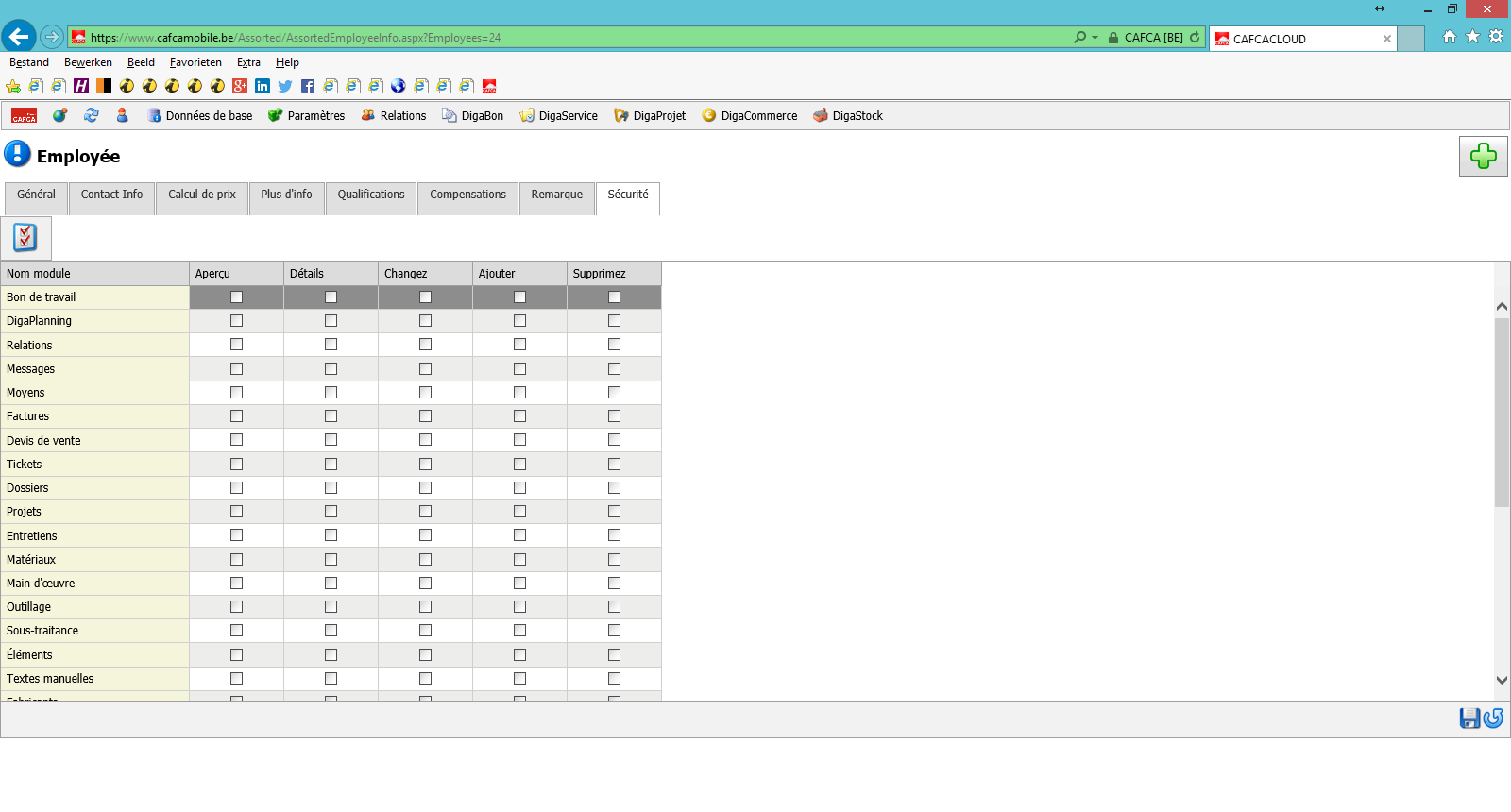Click the browser address bar URL
Viewport: 1511px width, 812px height.
click(296, 38)
